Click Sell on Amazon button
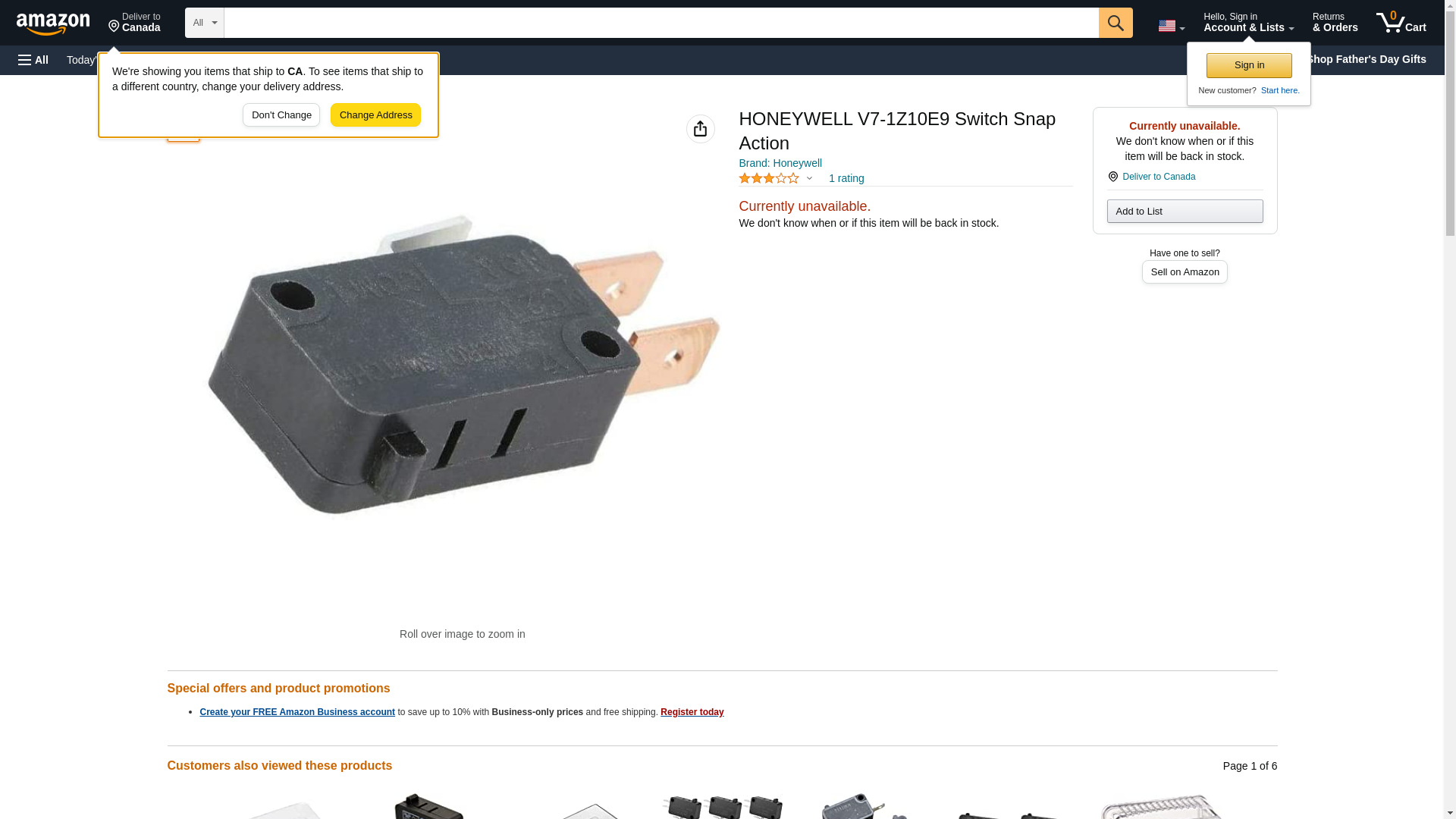The image size is (1456, 819). point(1185,271)
